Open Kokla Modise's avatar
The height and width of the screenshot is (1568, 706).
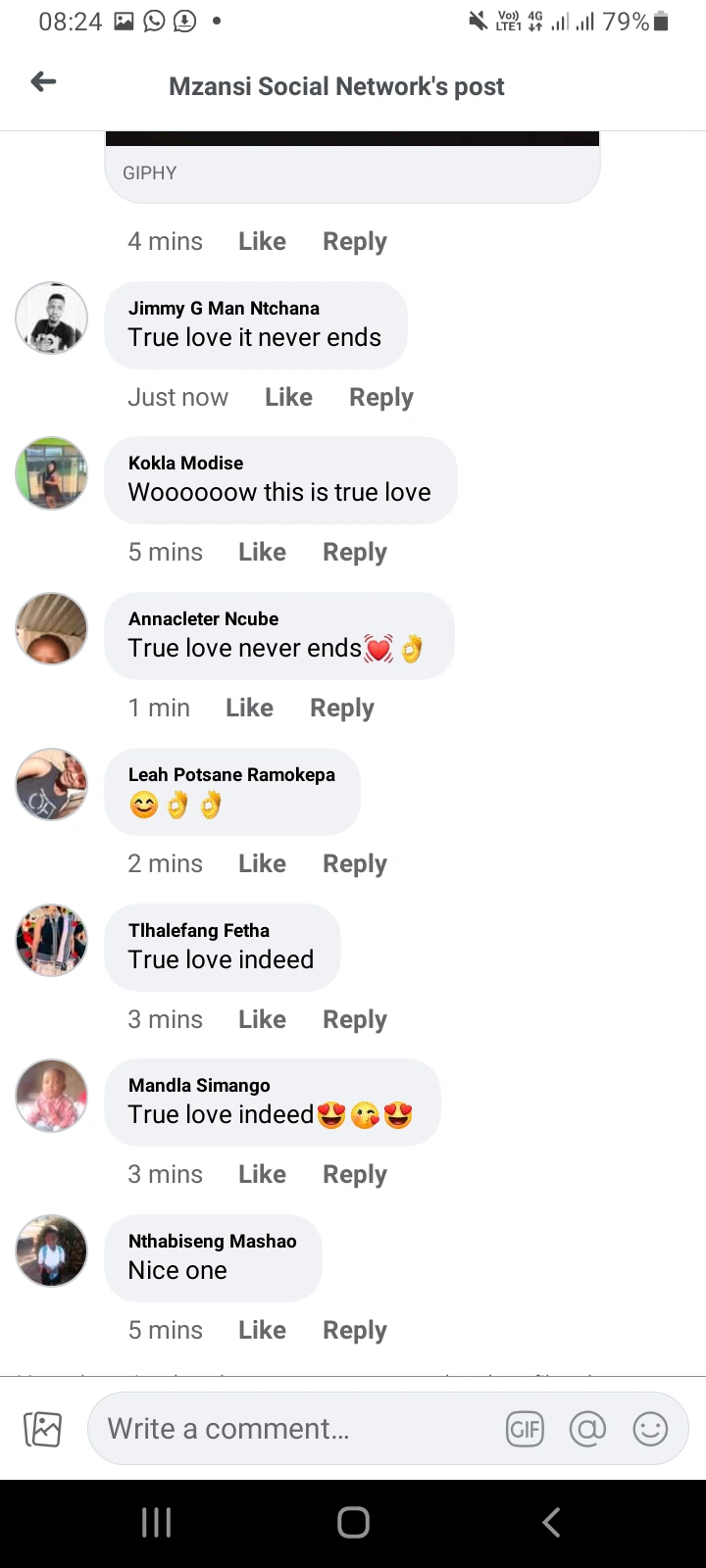coord(52,473)
